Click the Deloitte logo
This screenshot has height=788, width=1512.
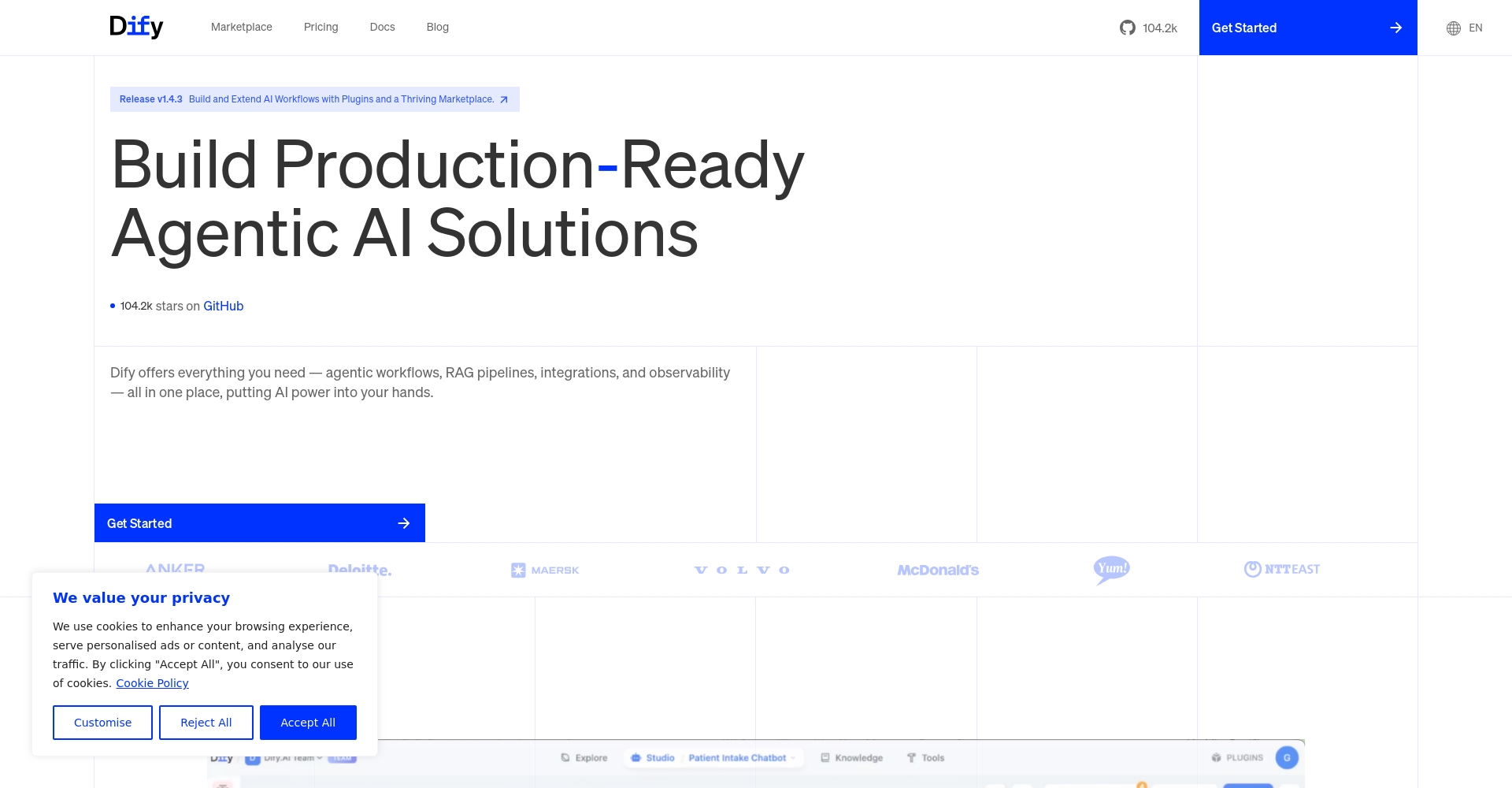(360, 569)
